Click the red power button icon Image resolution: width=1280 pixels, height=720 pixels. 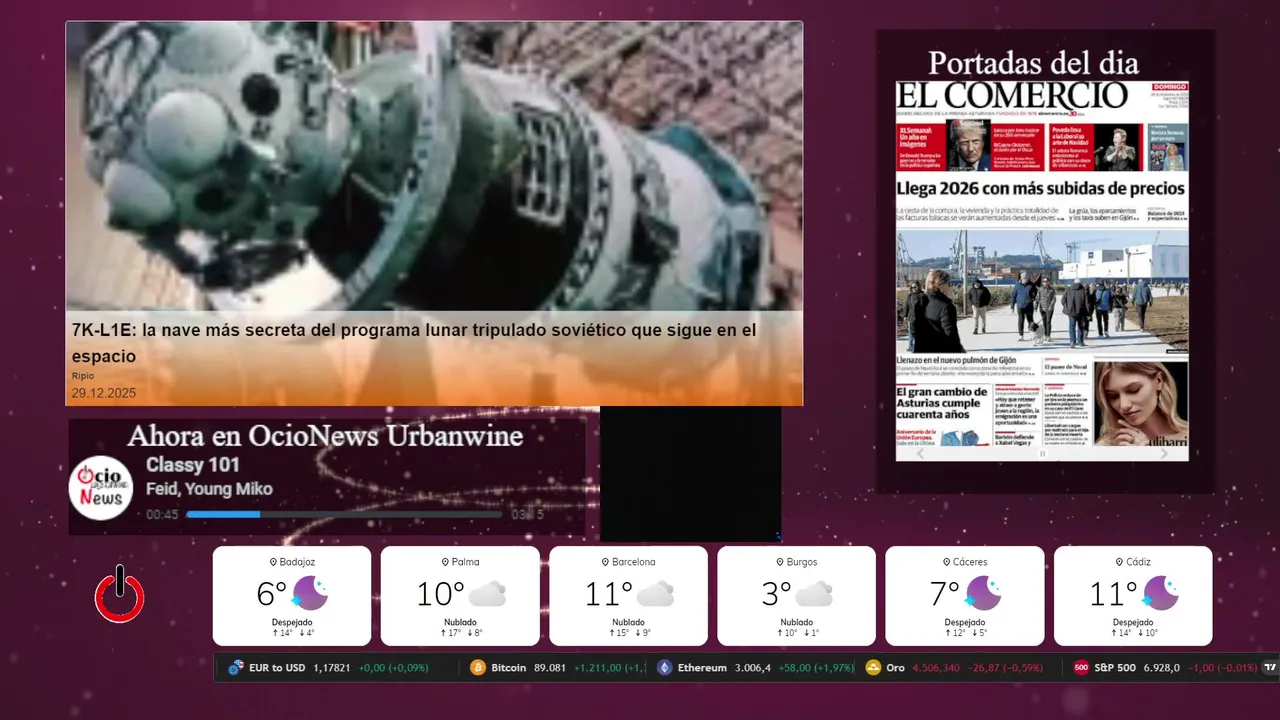[120, 594]
